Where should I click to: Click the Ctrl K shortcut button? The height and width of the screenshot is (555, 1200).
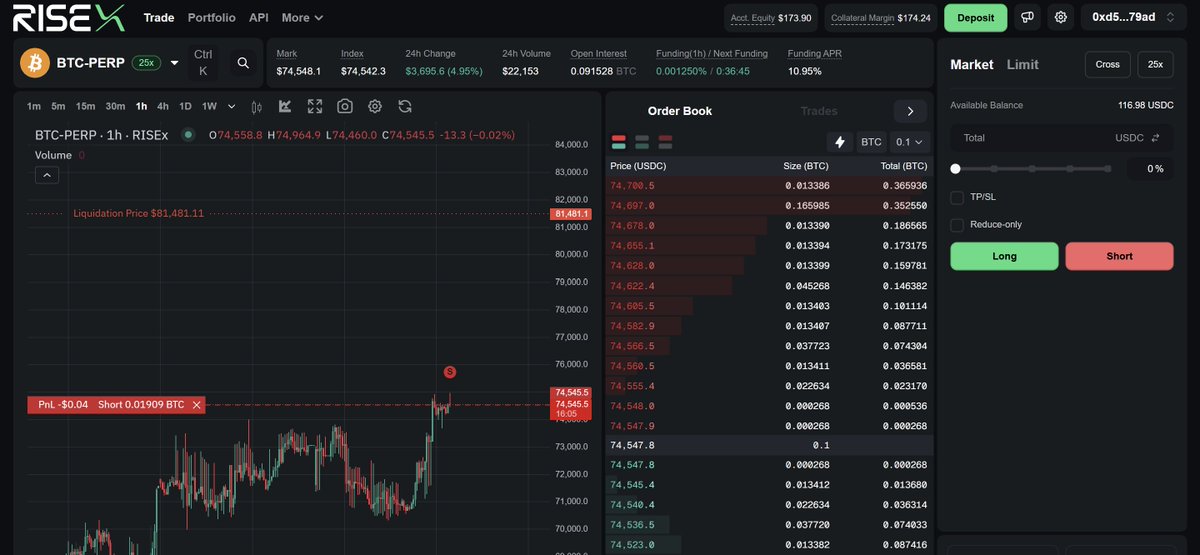[203, 63]
